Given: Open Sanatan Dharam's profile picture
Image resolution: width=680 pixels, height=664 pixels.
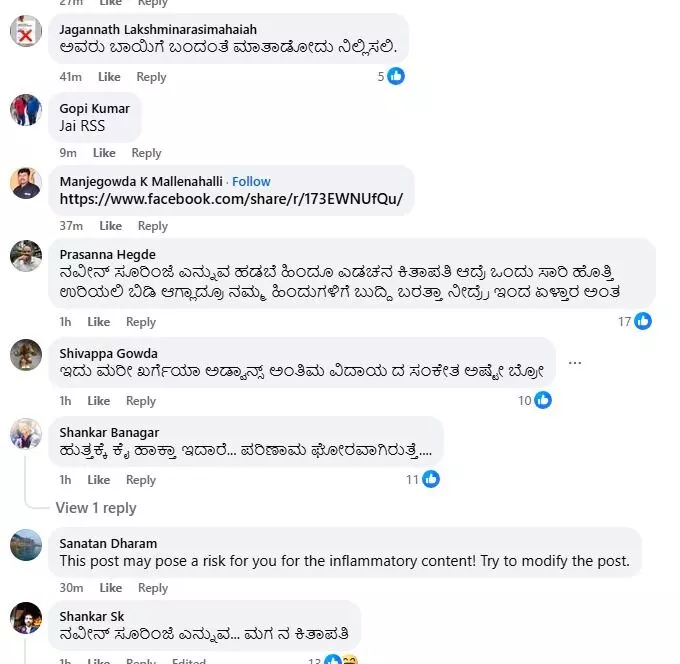Looking at the screenshot, I should (x=26, y=545).
